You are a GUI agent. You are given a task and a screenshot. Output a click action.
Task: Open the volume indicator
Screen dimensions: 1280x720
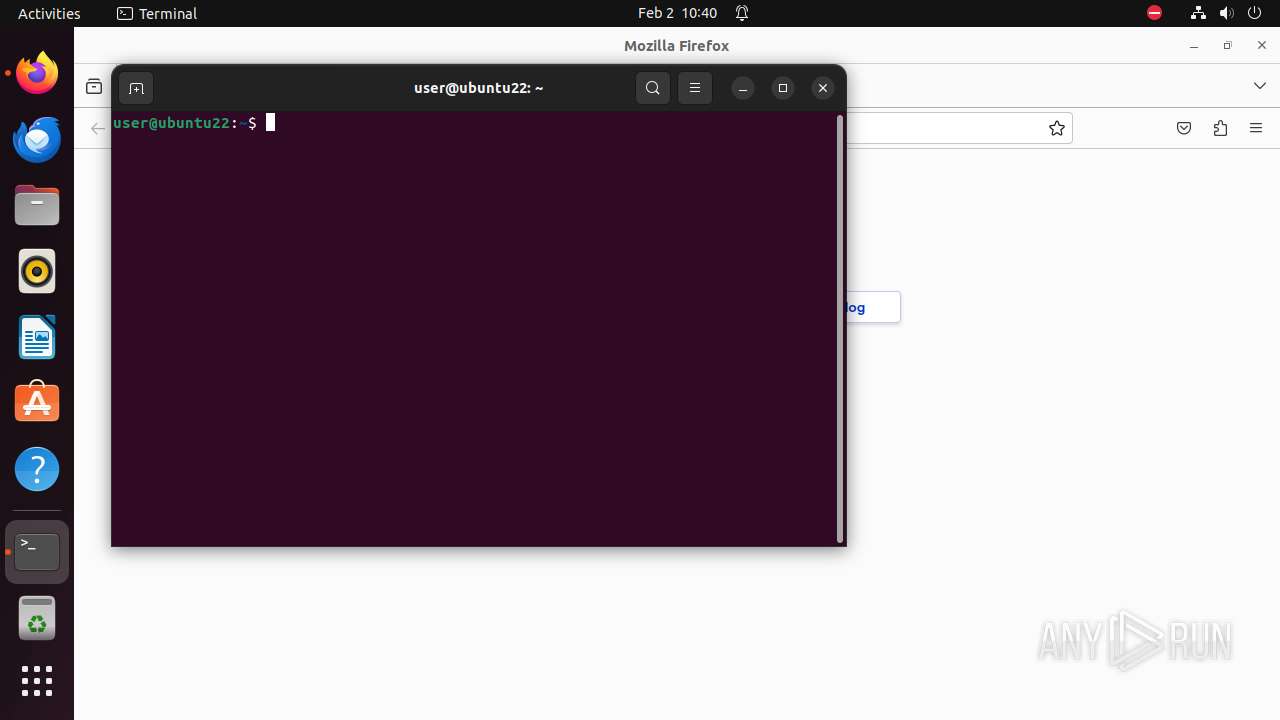tap(1226, 13)
